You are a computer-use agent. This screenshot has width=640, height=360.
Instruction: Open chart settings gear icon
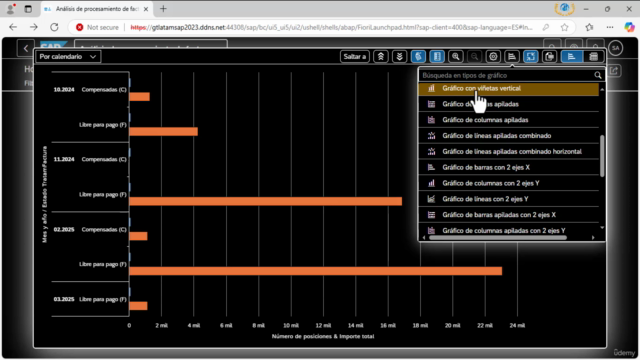coord(493,57)
